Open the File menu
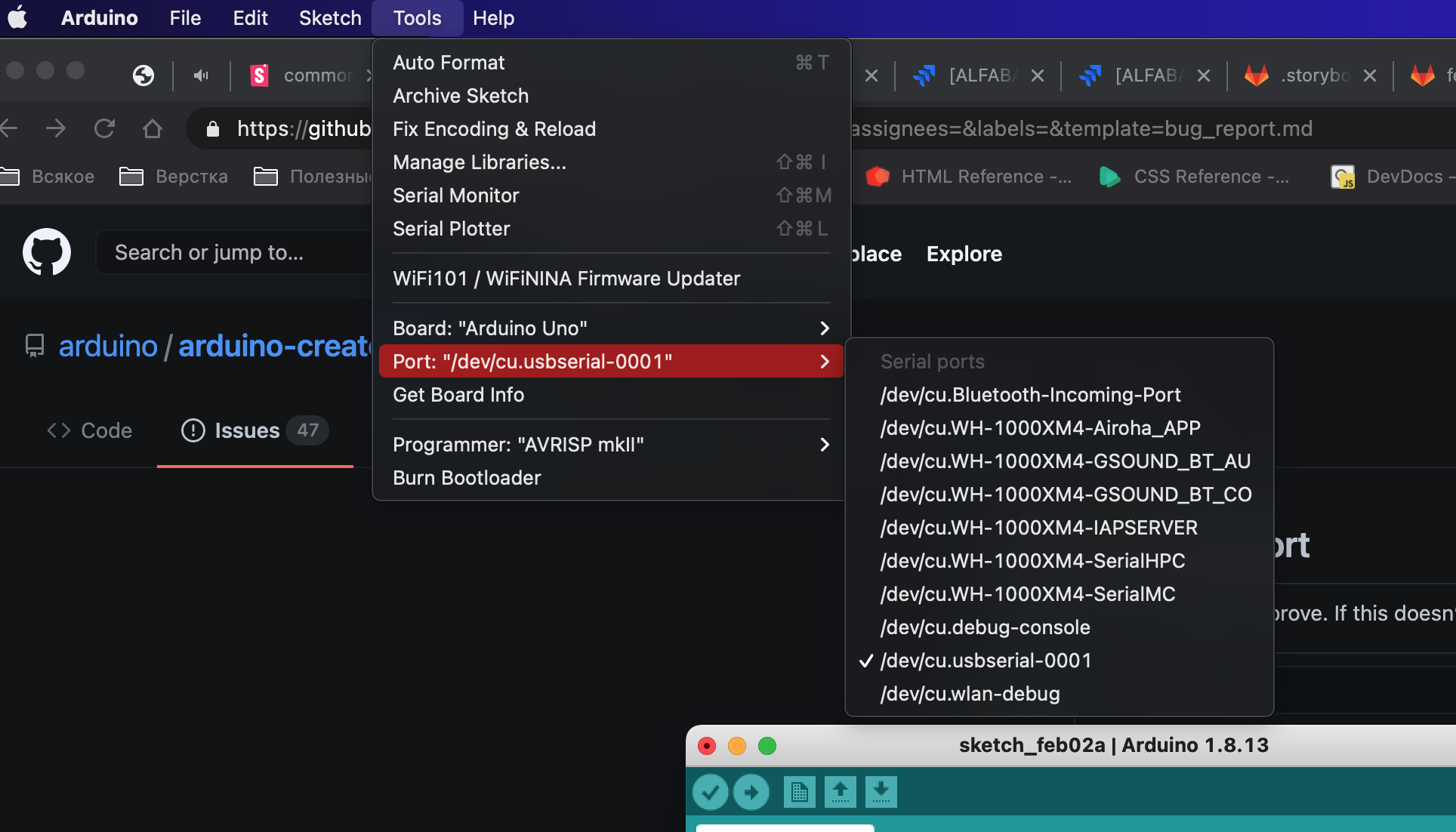The width and height of the screenshot is (1456, 832). (x=185, y=17)
